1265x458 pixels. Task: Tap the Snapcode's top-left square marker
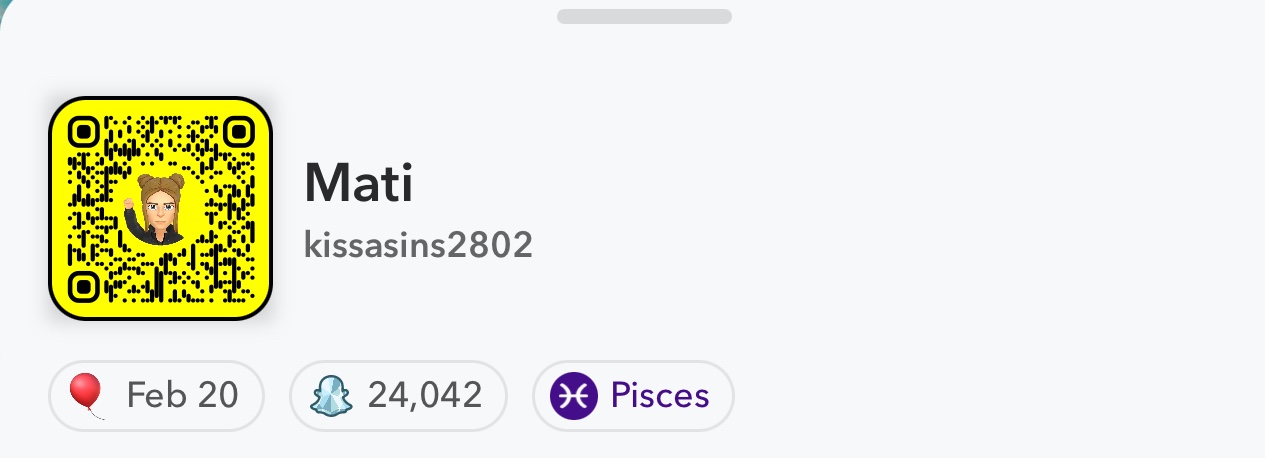click(x=85, y=130)
